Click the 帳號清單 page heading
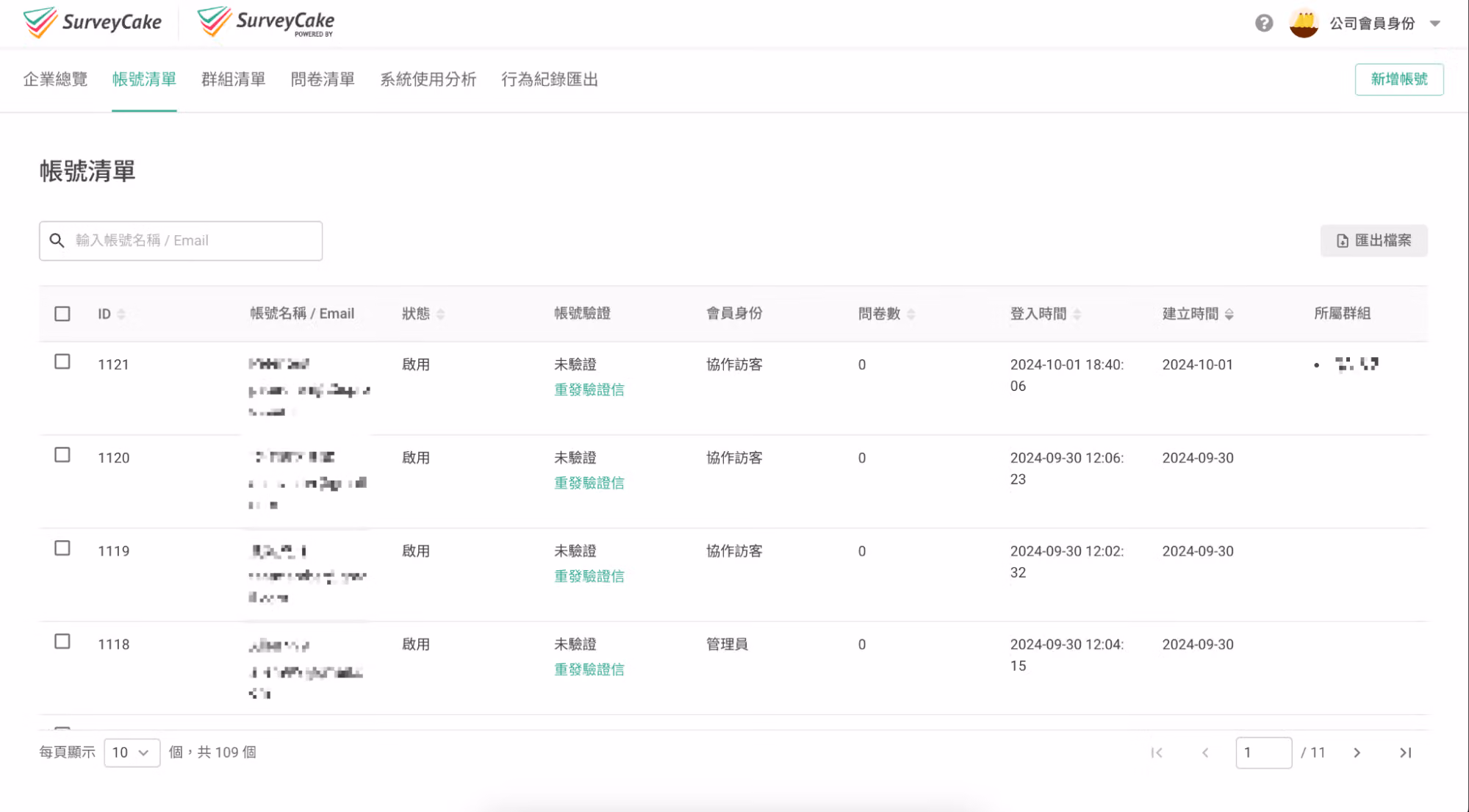This screenshot has height=812, width=1469. pyautogui.click(x=87, y=171)
